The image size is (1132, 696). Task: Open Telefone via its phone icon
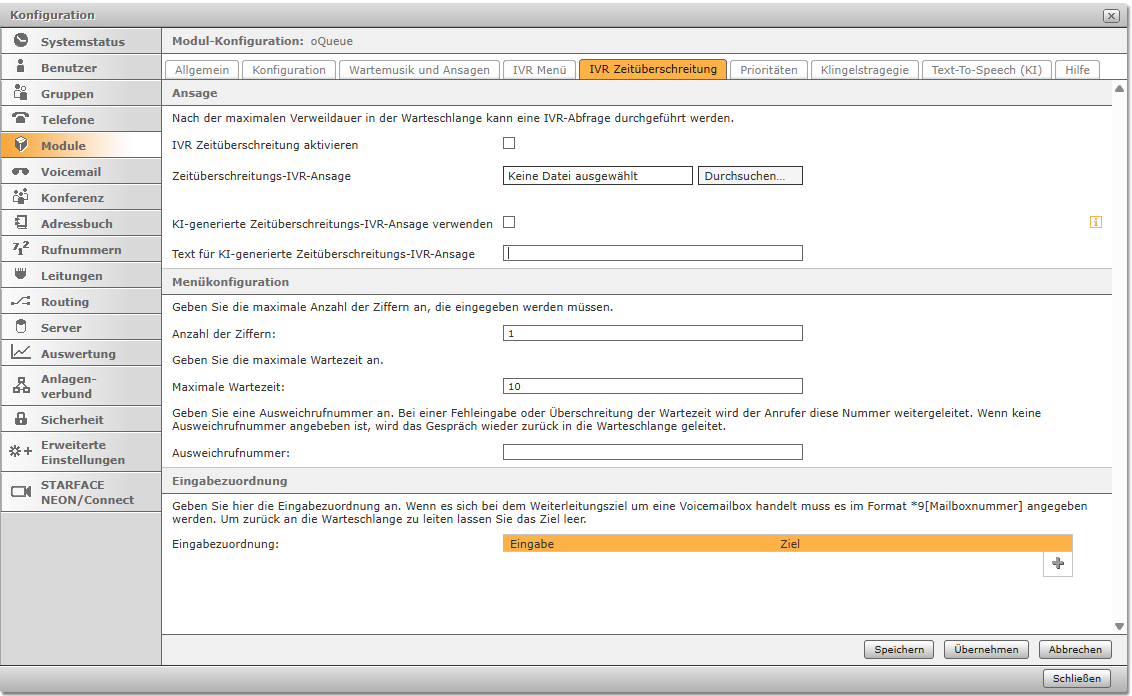pos(21,119)
